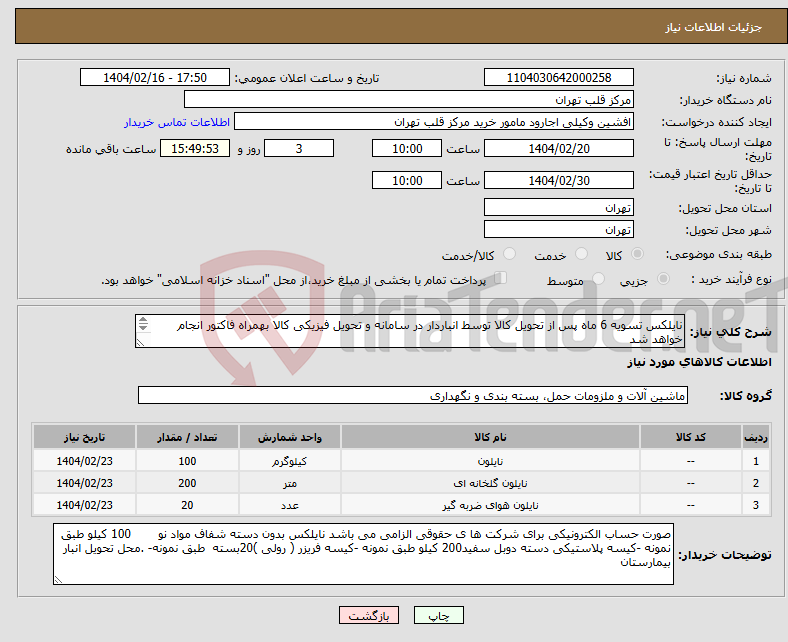The width and height of the screenshot is (788, 642).
Task: Click the resize grip of شرح کلی نیاز
Action: coord(140,343)
